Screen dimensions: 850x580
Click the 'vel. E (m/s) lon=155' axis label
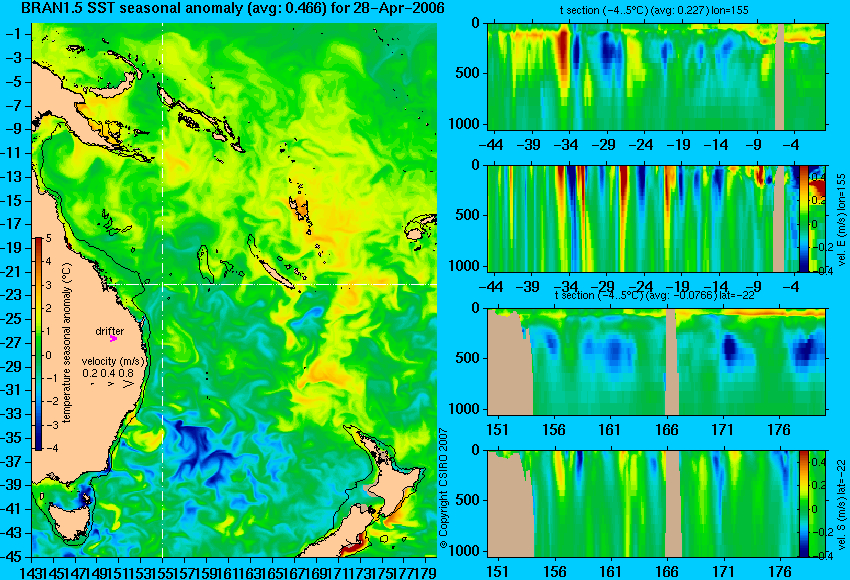(841, 220)
